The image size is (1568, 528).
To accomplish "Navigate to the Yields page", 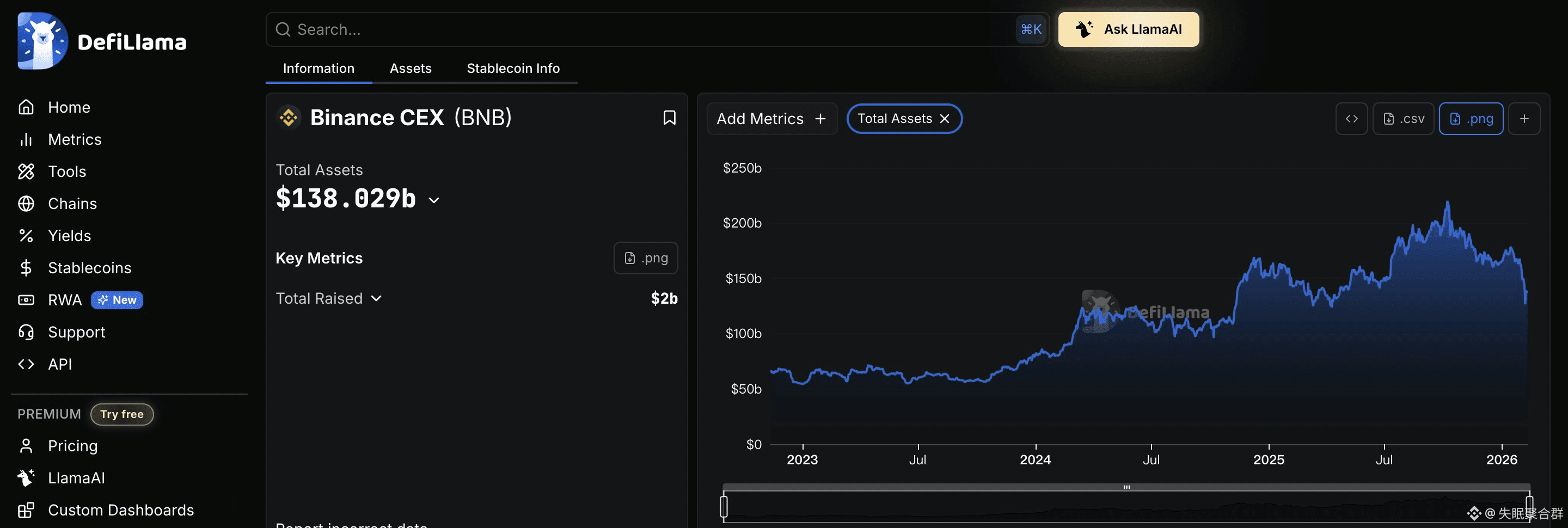I will pos(69,235).
